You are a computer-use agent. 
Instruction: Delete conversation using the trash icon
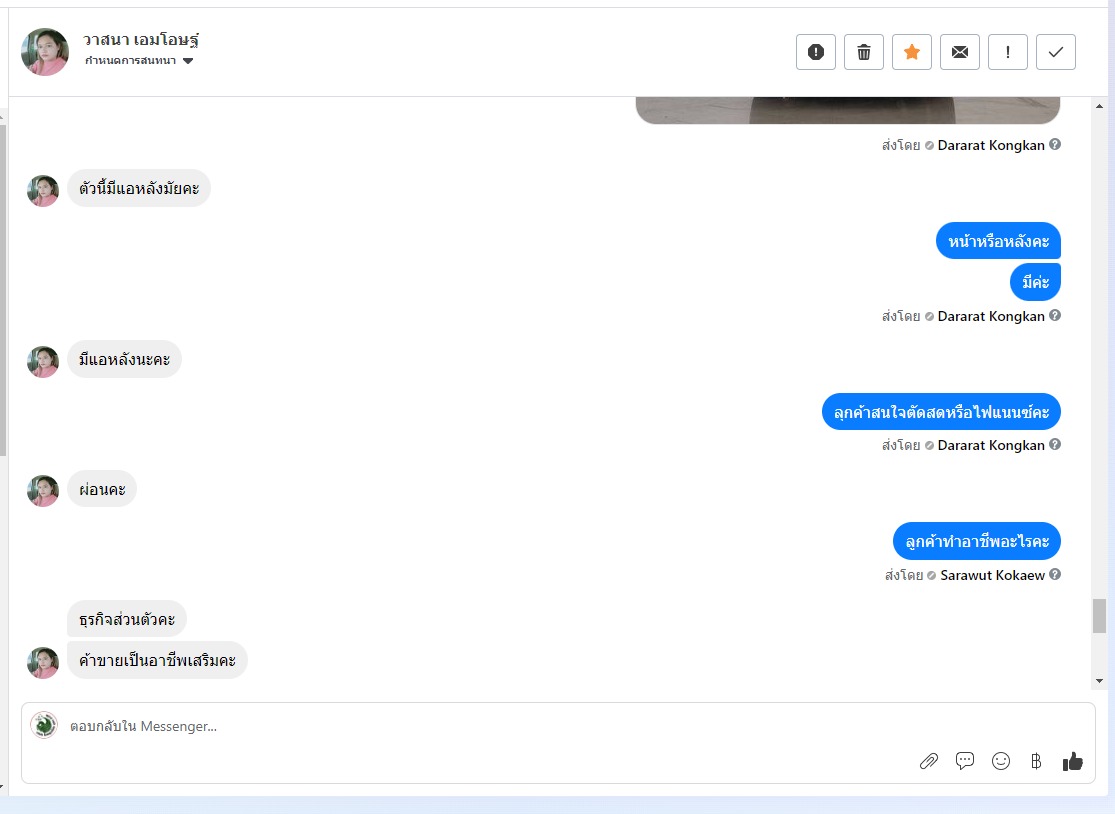[x=864, y=52]
